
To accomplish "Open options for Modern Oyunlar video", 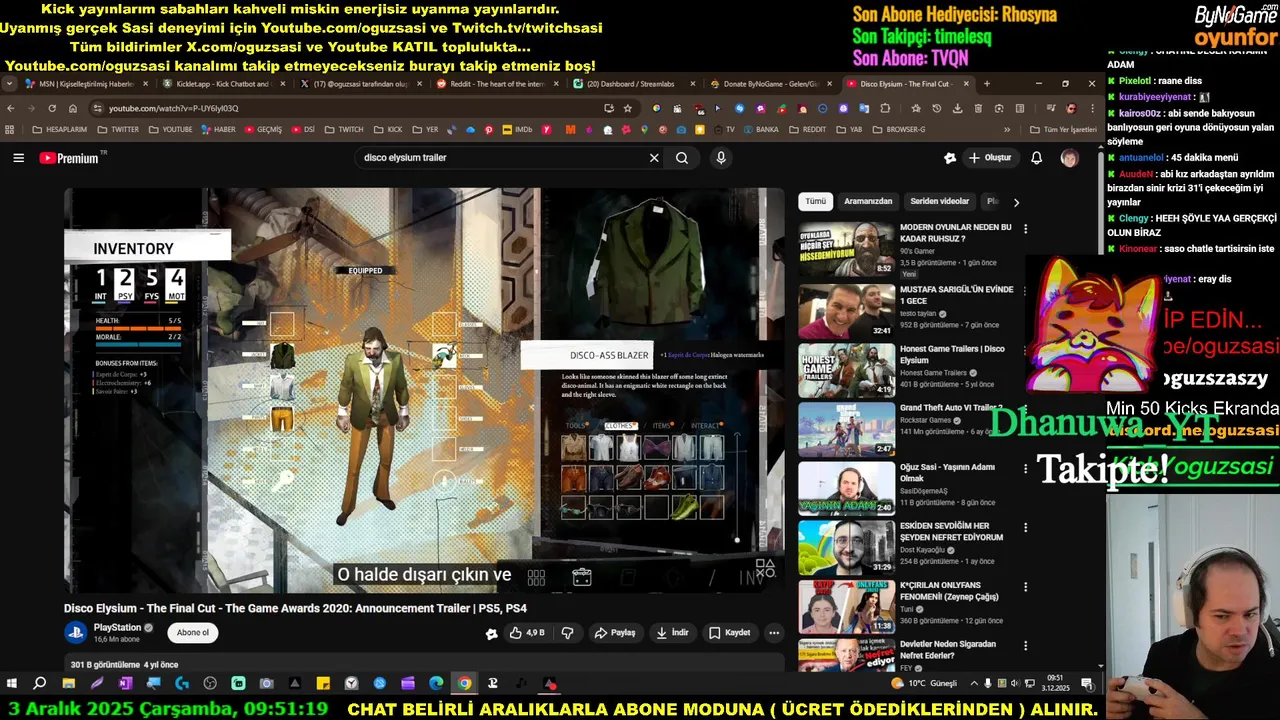I will pyautogui.click(x=1025, y=228).
